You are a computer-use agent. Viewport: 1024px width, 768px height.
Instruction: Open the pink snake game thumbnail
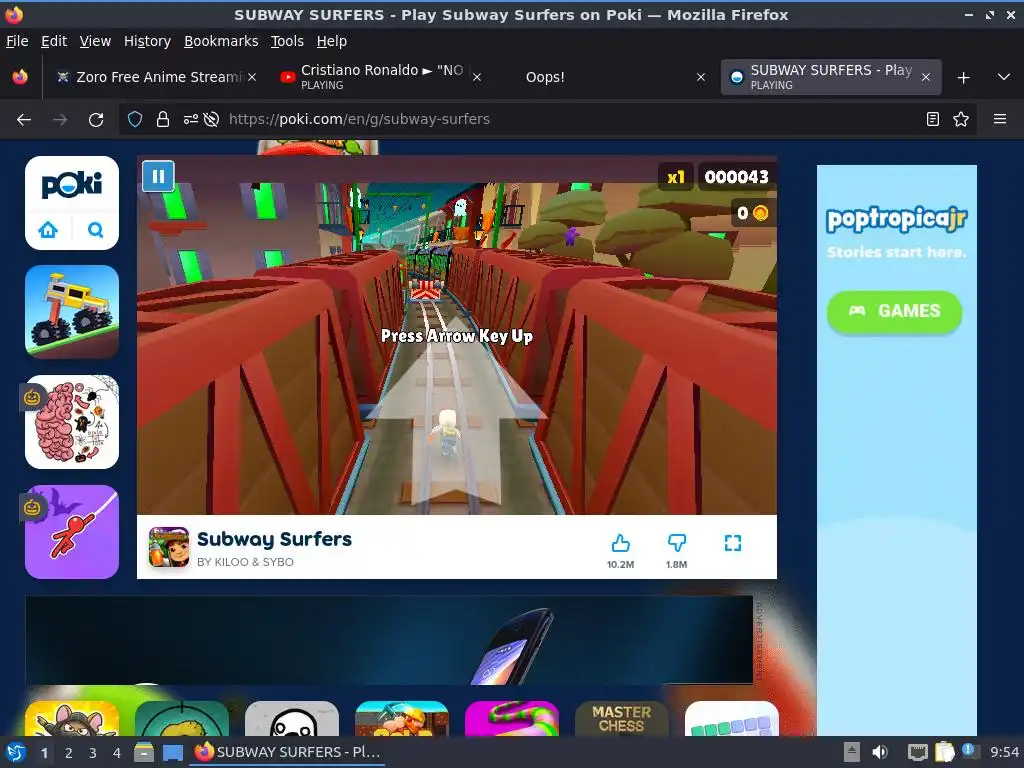(512, 718)
